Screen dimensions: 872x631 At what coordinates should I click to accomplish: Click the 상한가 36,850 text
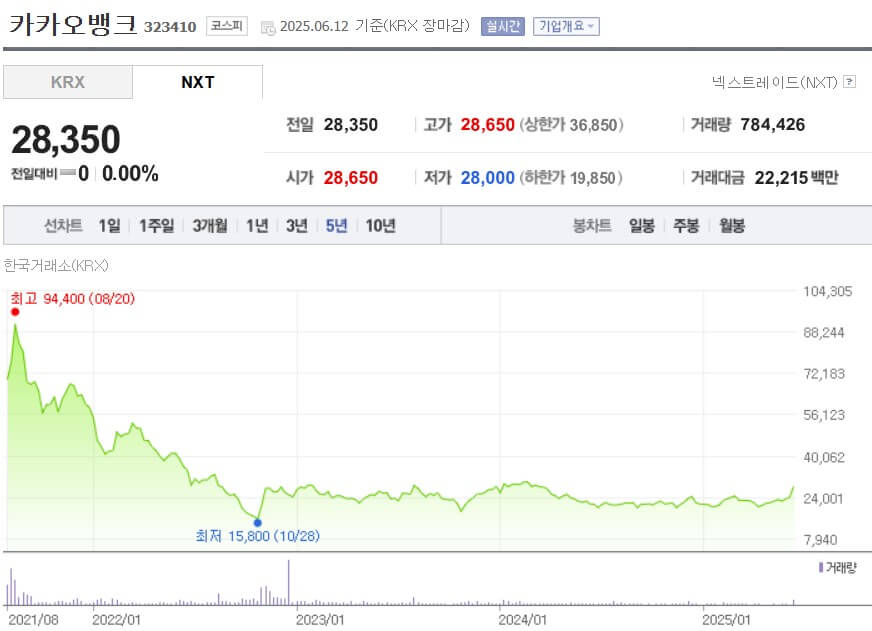click(x=572, y=125)
